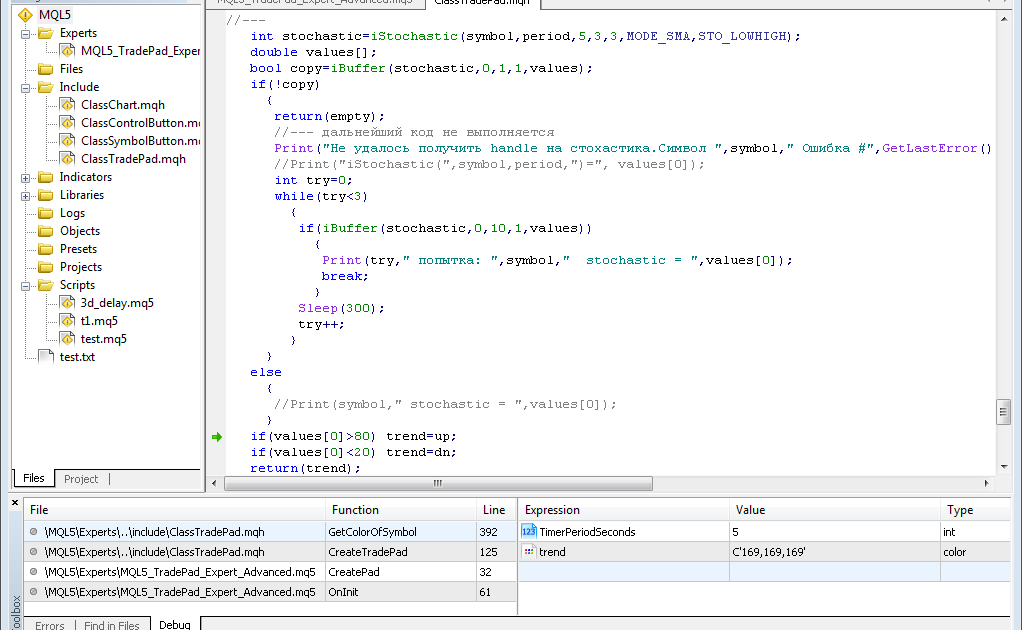Click the 'Sleep(300);' code line
This screenshot has width=1022, height=630.
(x=342, y=308)
